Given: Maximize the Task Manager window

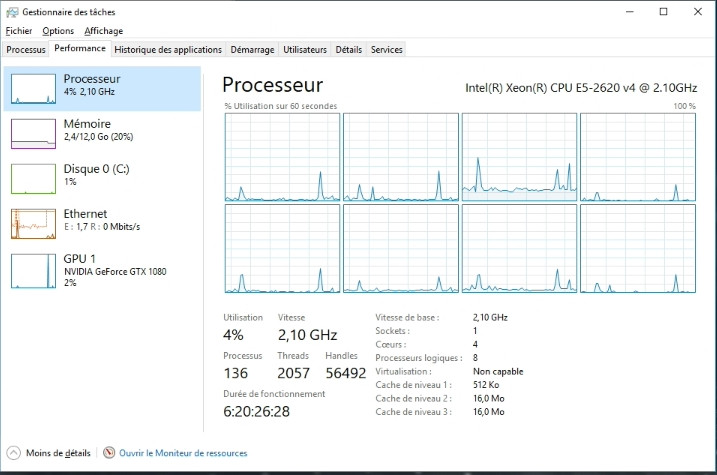Looking at the screenshot, I should coord(663,11).
